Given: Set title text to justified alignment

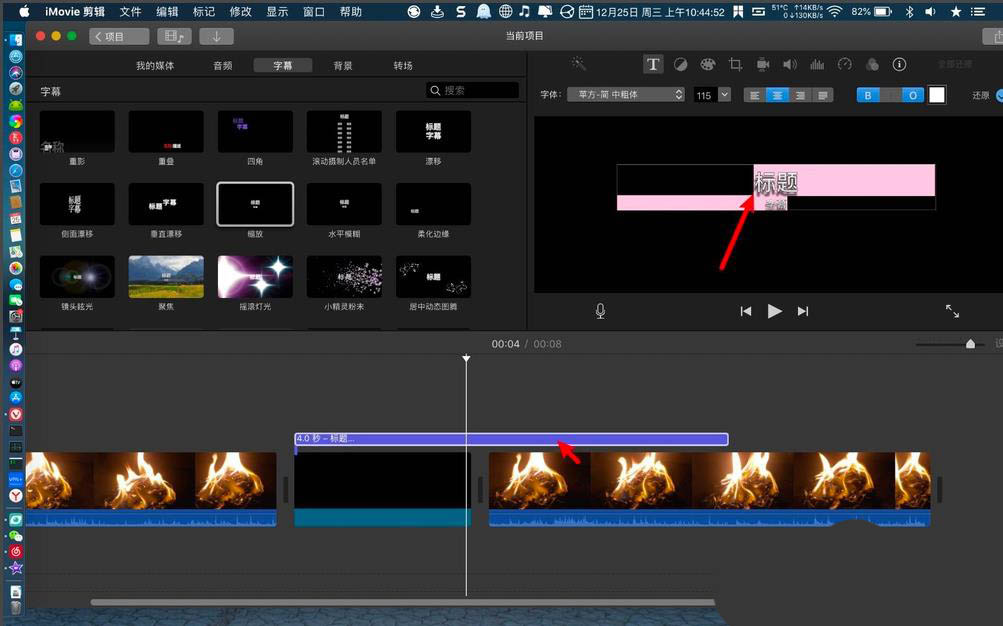Looking at the screenshot, I should (x=823, y=95).
